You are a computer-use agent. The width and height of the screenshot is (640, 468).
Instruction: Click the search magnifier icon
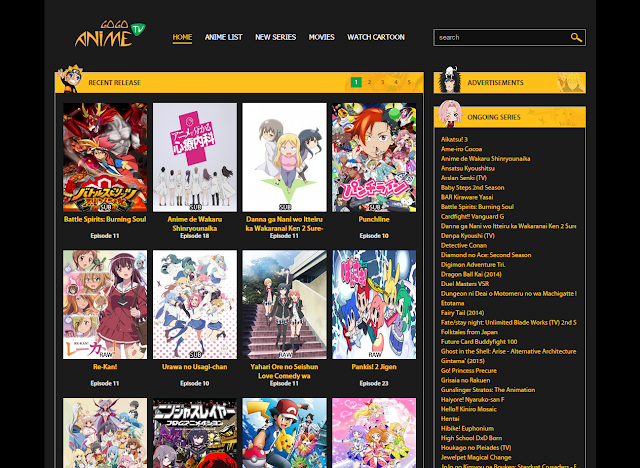576,38
